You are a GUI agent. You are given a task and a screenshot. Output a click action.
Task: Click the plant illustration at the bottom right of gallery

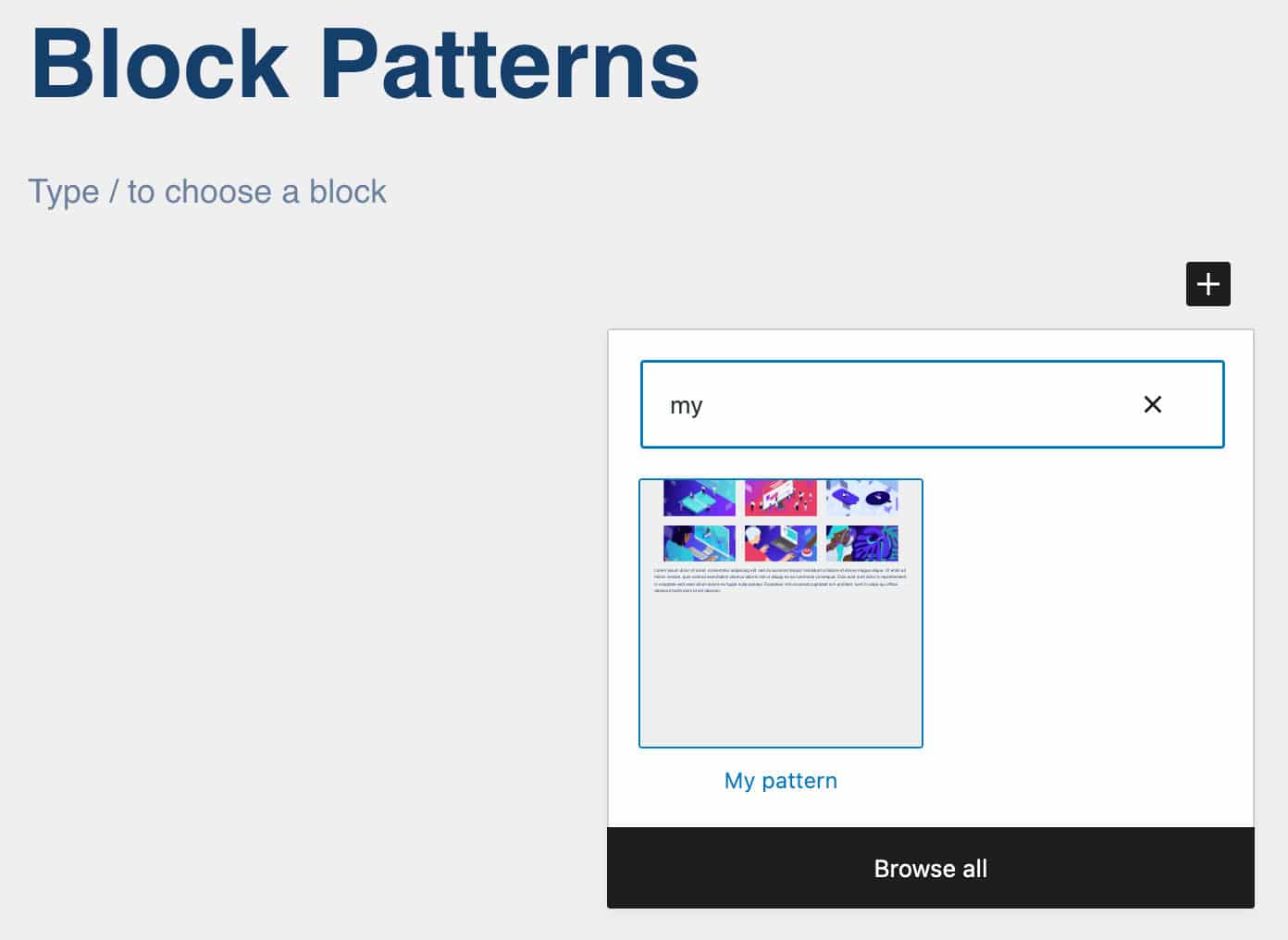(x=861, y=542)
